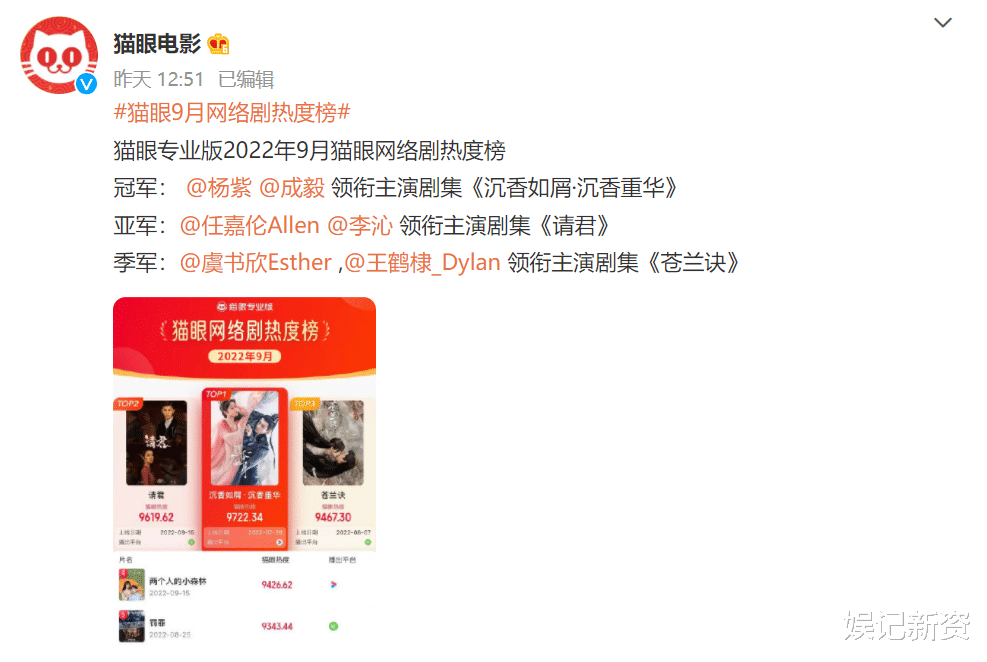987x662 pixels.
Task: Click the TOP2 请君 poster
Action: pyautogui.click(x=156, y=443)
